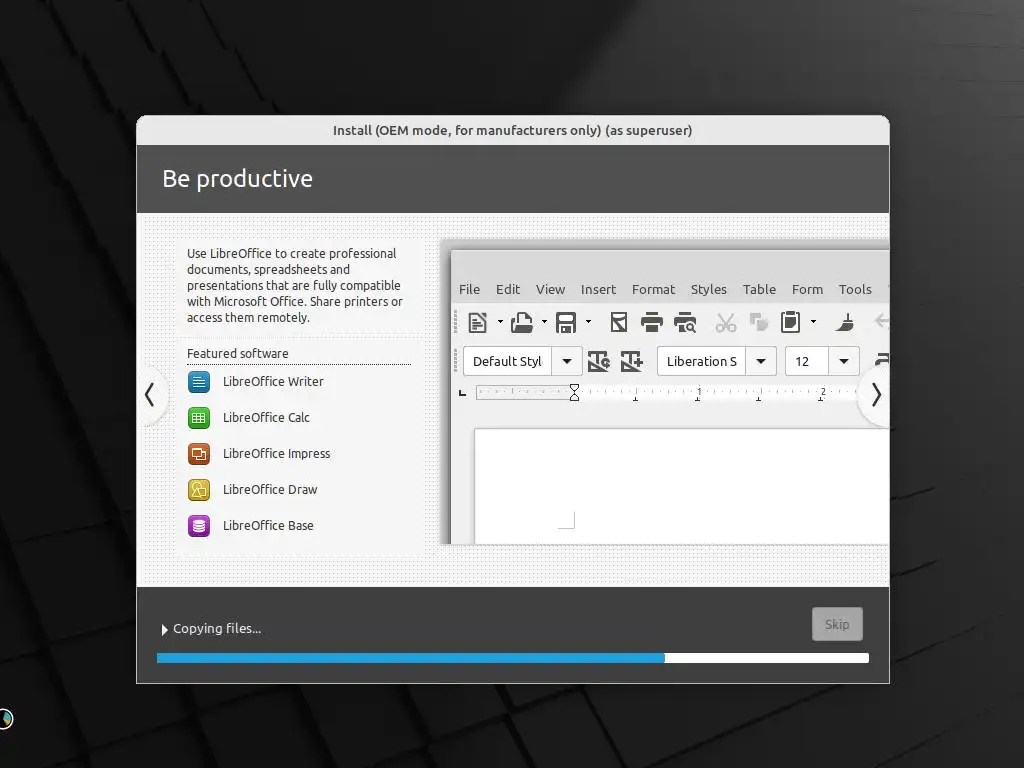Open the font name dropdown arrow
Image resolution: width=1024 pixels, height=768 pixels.
tap(761, 361)
